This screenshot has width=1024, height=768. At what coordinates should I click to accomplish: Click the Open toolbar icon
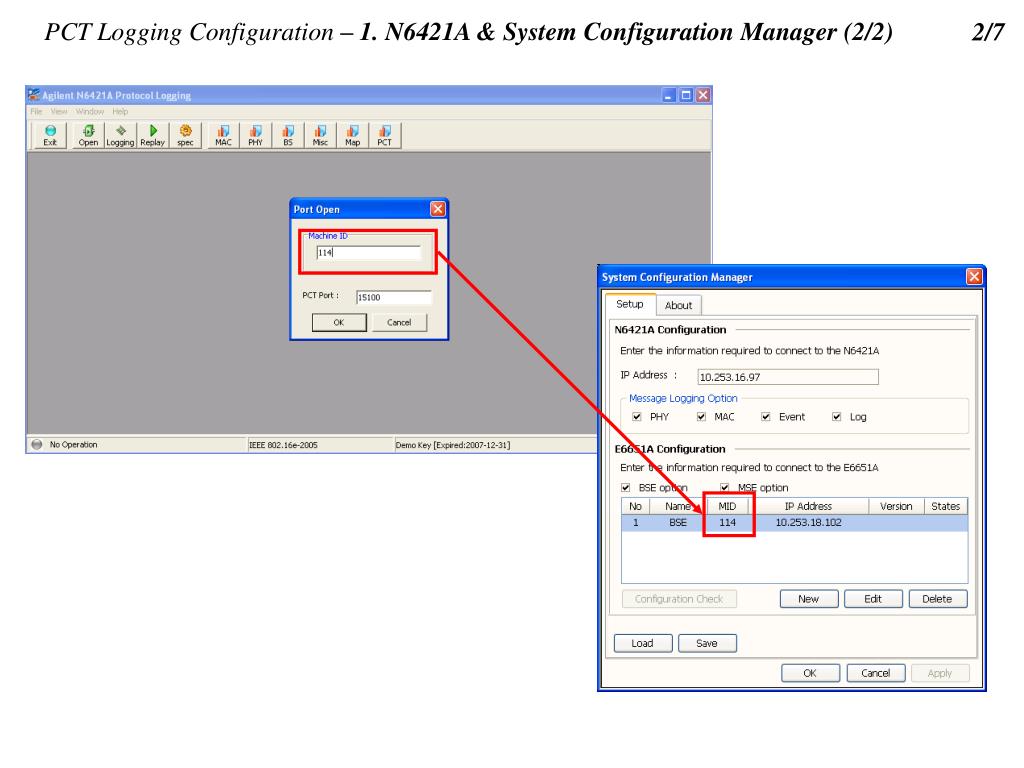(x=88, y=135)
